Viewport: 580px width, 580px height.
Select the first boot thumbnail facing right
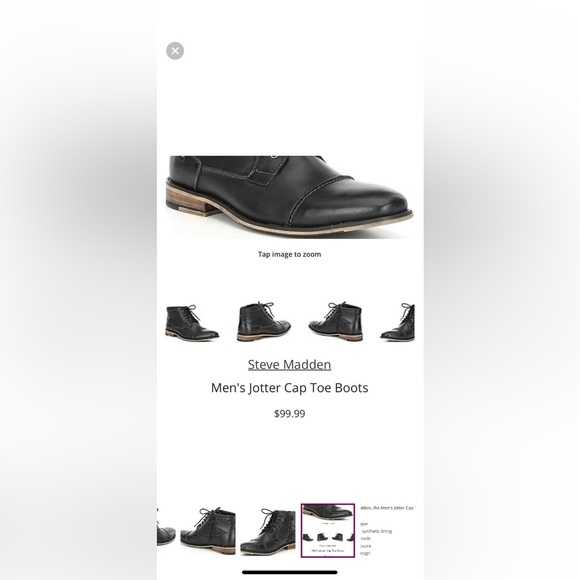pos(192,322)
